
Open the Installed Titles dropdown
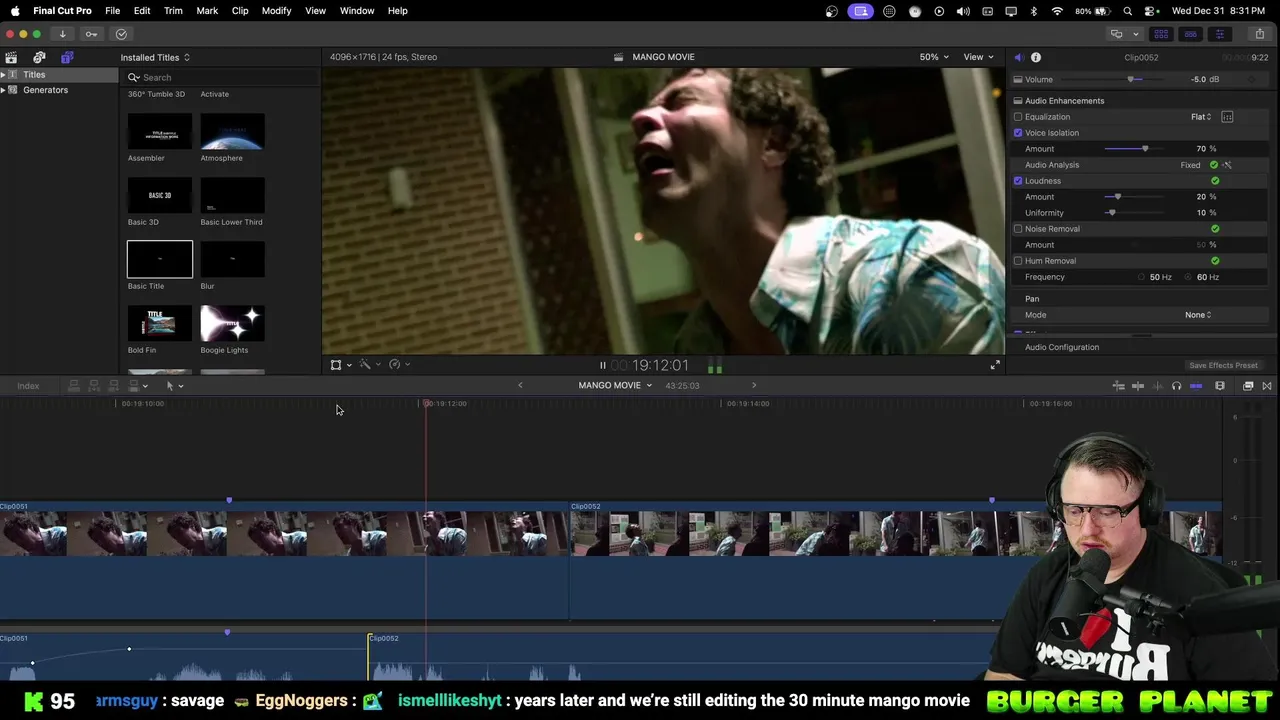[155, 58]
